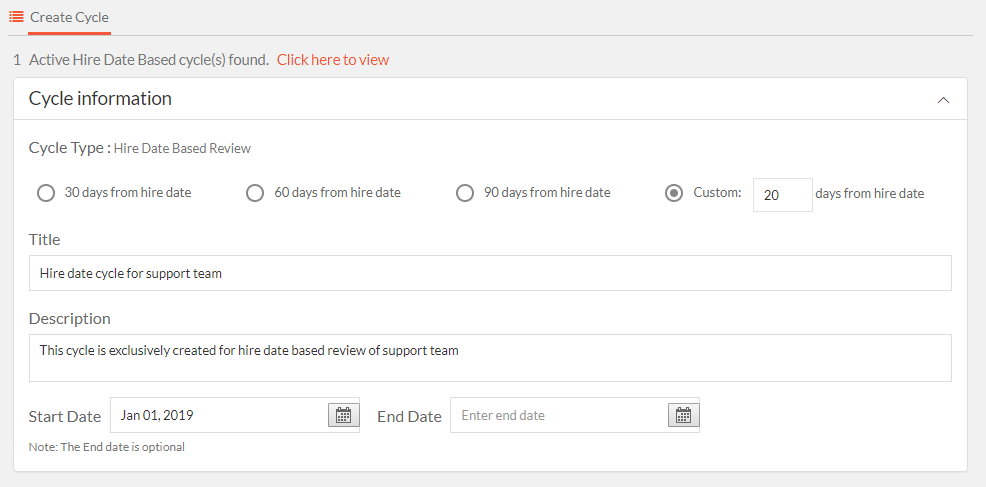Focus the custom days number field
986x487 pixels.
click(x=782, y=194)
